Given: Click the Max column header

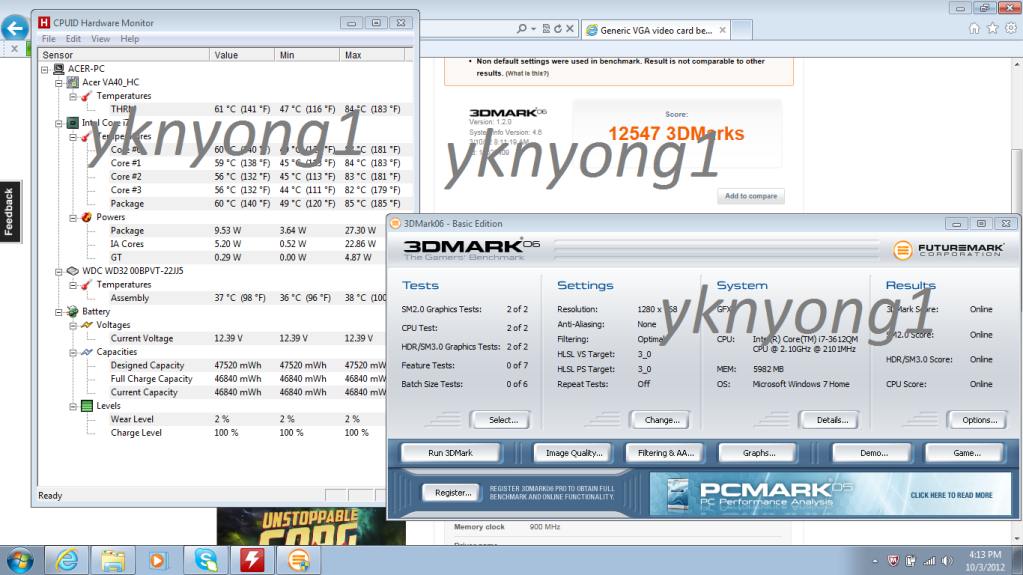Looking at the screenshot, I should (x=373, y=55).
